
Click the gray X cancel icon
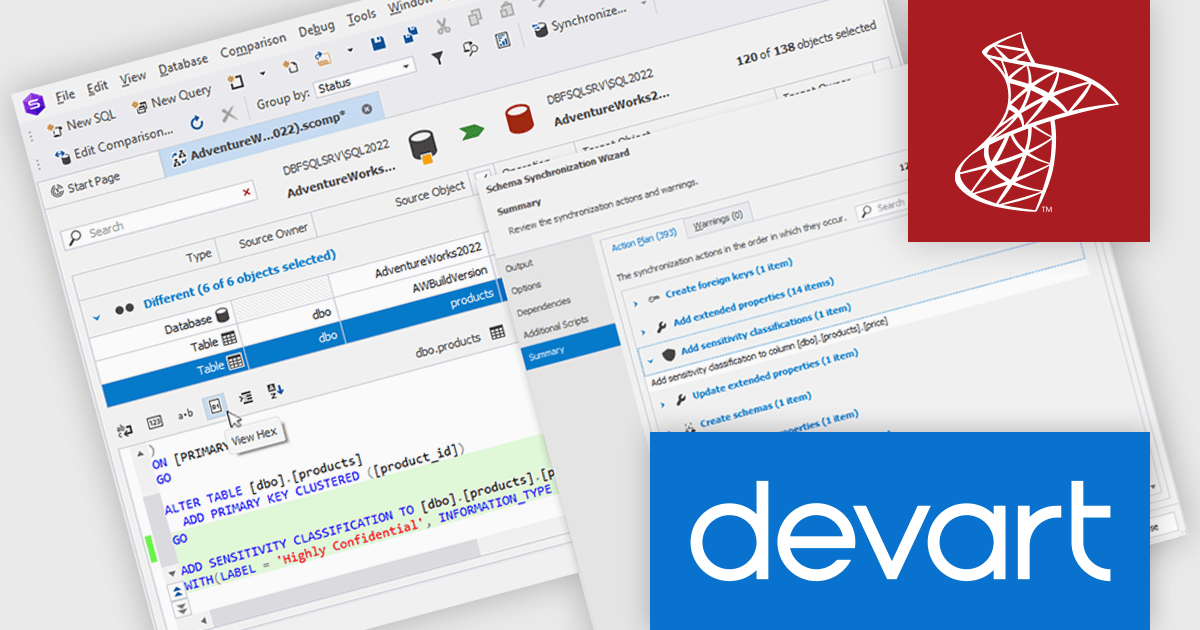click(228, 114)
